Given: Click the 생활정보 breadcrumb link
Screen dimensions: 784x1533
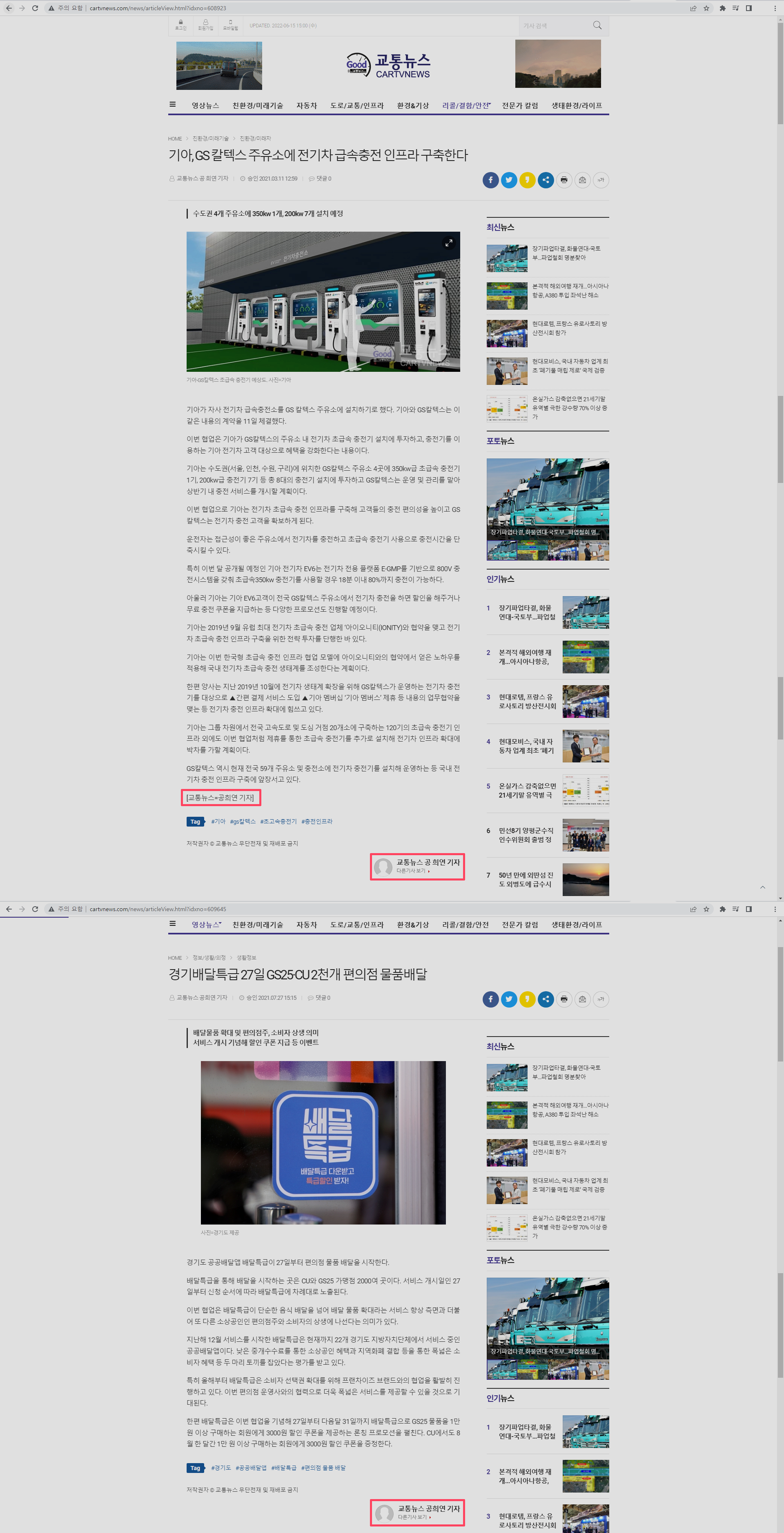Looking at the screenshot, I should tap(246, 958).
